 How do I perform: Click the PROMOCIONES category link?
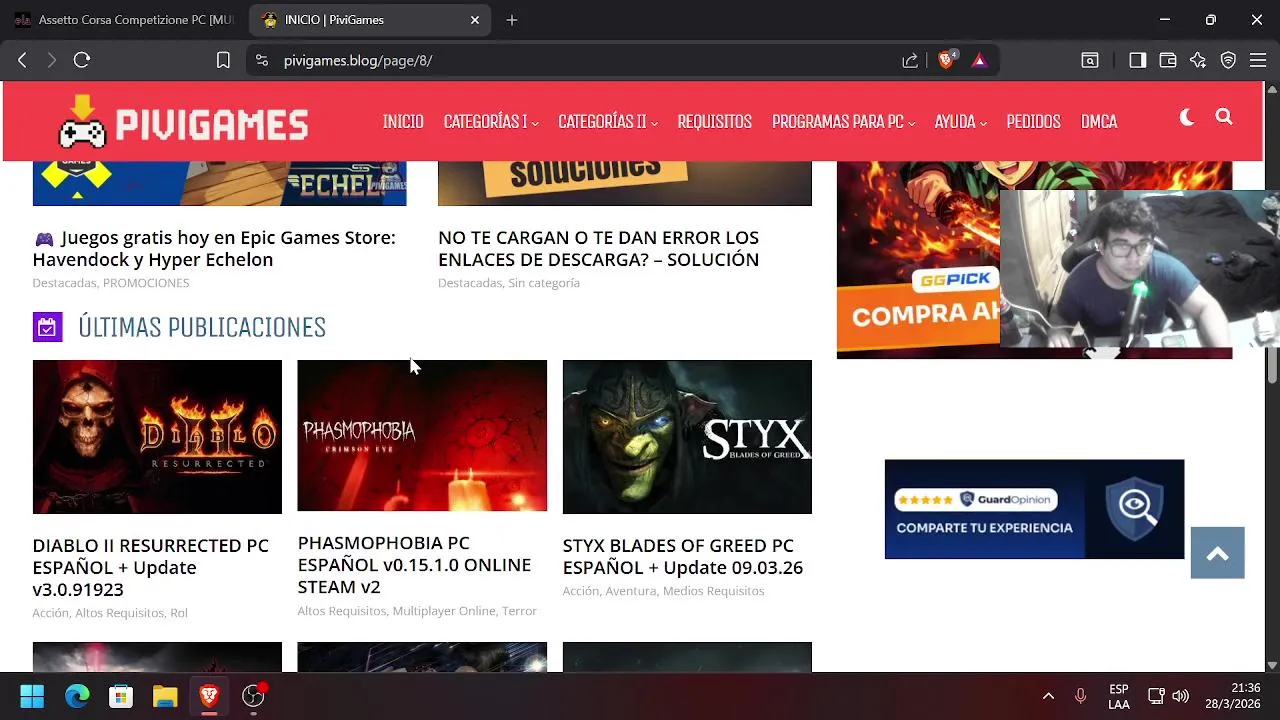tap(146, 283)
